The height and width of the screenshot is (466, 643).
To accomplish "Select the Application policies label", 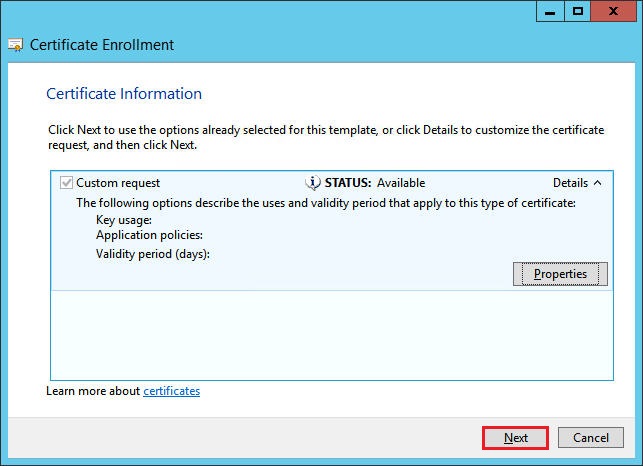I will [x=149, y=235].
